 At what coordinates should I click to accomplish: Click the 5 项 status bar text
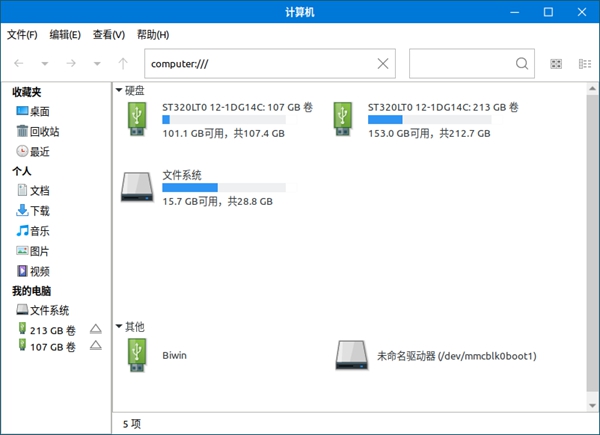[132, 424]
